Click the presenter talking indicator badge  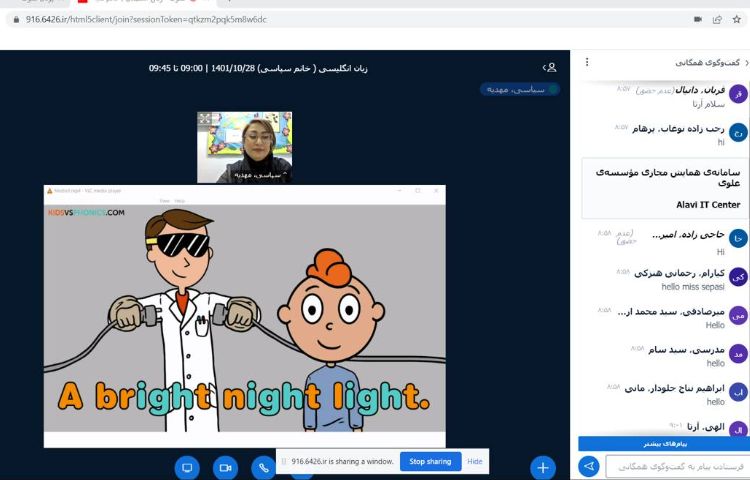[519, 89]
